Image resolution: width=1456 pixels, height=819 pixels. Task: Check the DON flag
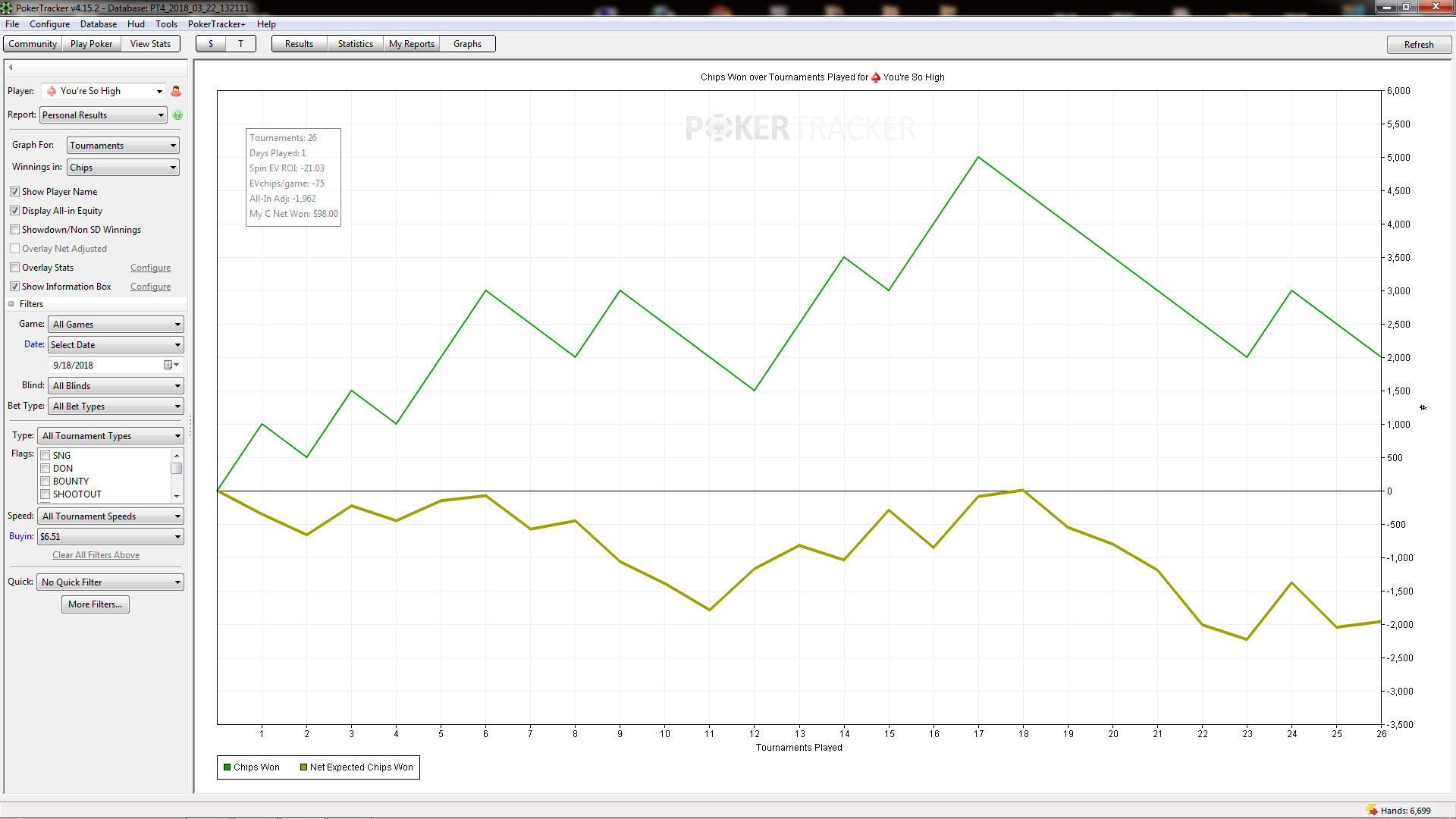tap(45, 469)
